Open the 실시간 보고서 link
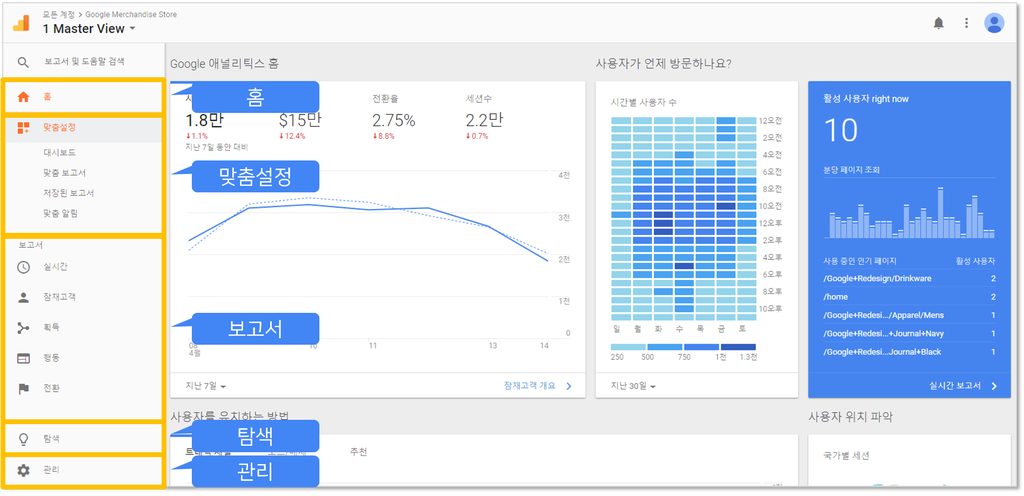Image resolution: width=1024 pixels, height=496 pixels. (x=954, y=386)
